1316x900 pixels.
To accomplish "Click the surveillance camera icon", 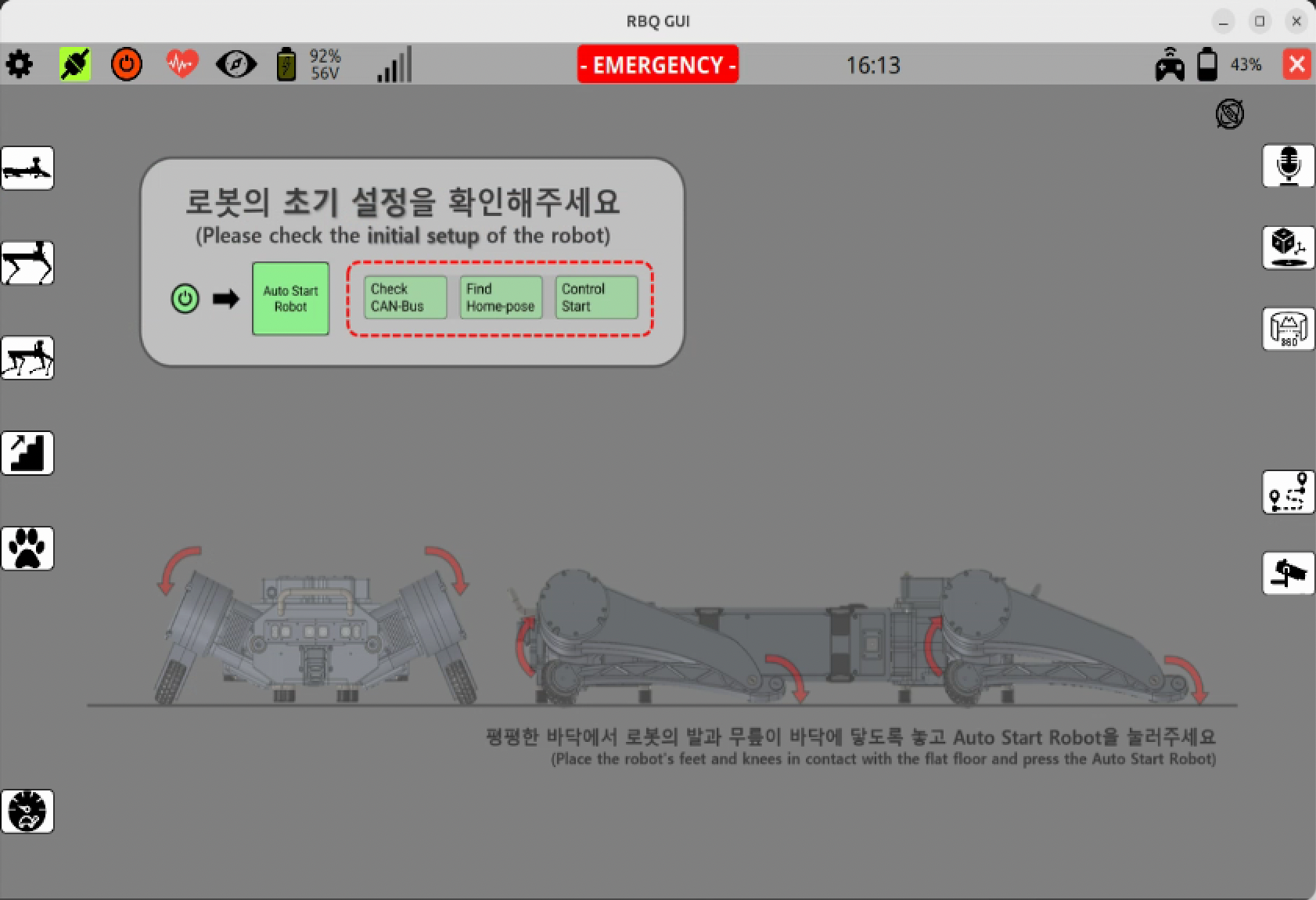I will click(x=1289, y=573).
